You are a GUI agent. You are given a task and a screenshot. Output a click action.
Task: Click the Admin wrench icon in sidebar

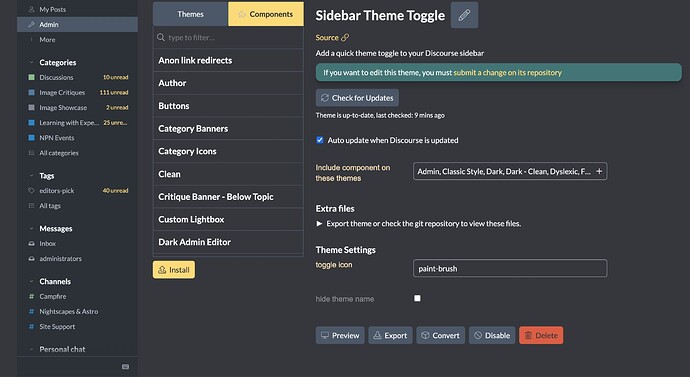pos(31,25)
